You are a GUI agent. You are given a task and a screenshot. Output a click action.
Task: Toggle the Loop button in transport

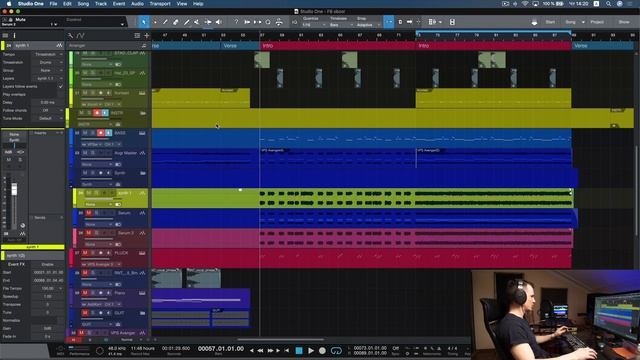(x=336, y=350)
